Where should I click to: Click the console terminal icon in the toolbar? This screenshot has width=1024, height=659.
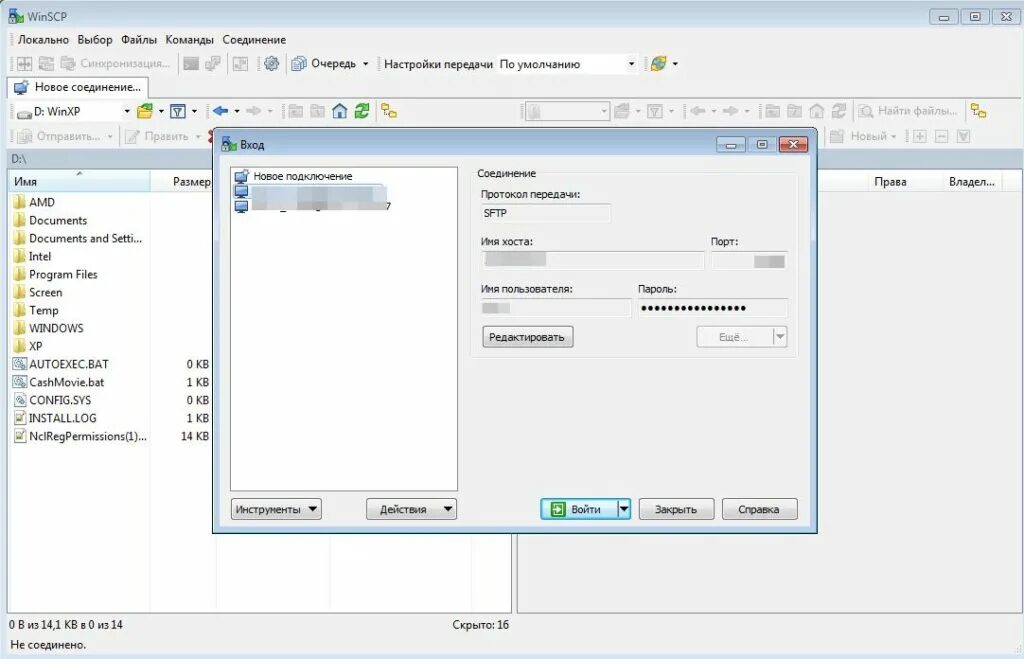[x=191, y=63]
